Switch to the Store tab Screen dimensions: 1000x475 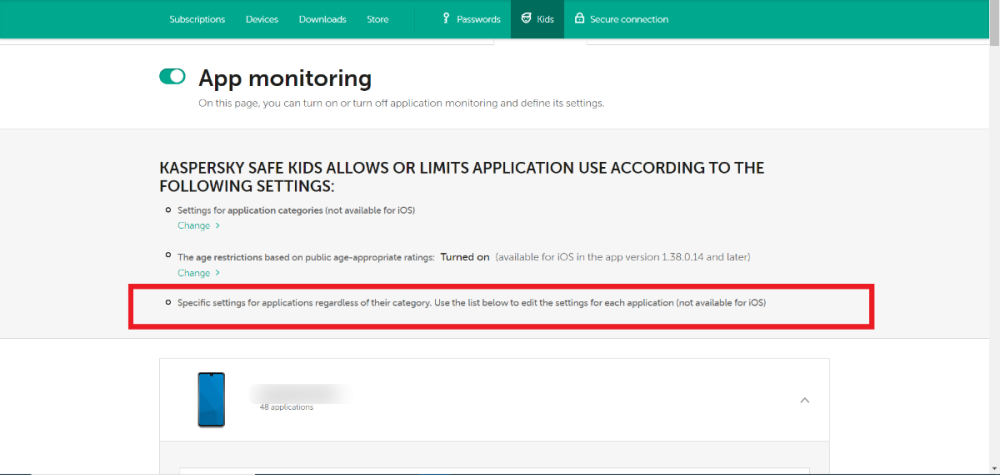[378, 19]
